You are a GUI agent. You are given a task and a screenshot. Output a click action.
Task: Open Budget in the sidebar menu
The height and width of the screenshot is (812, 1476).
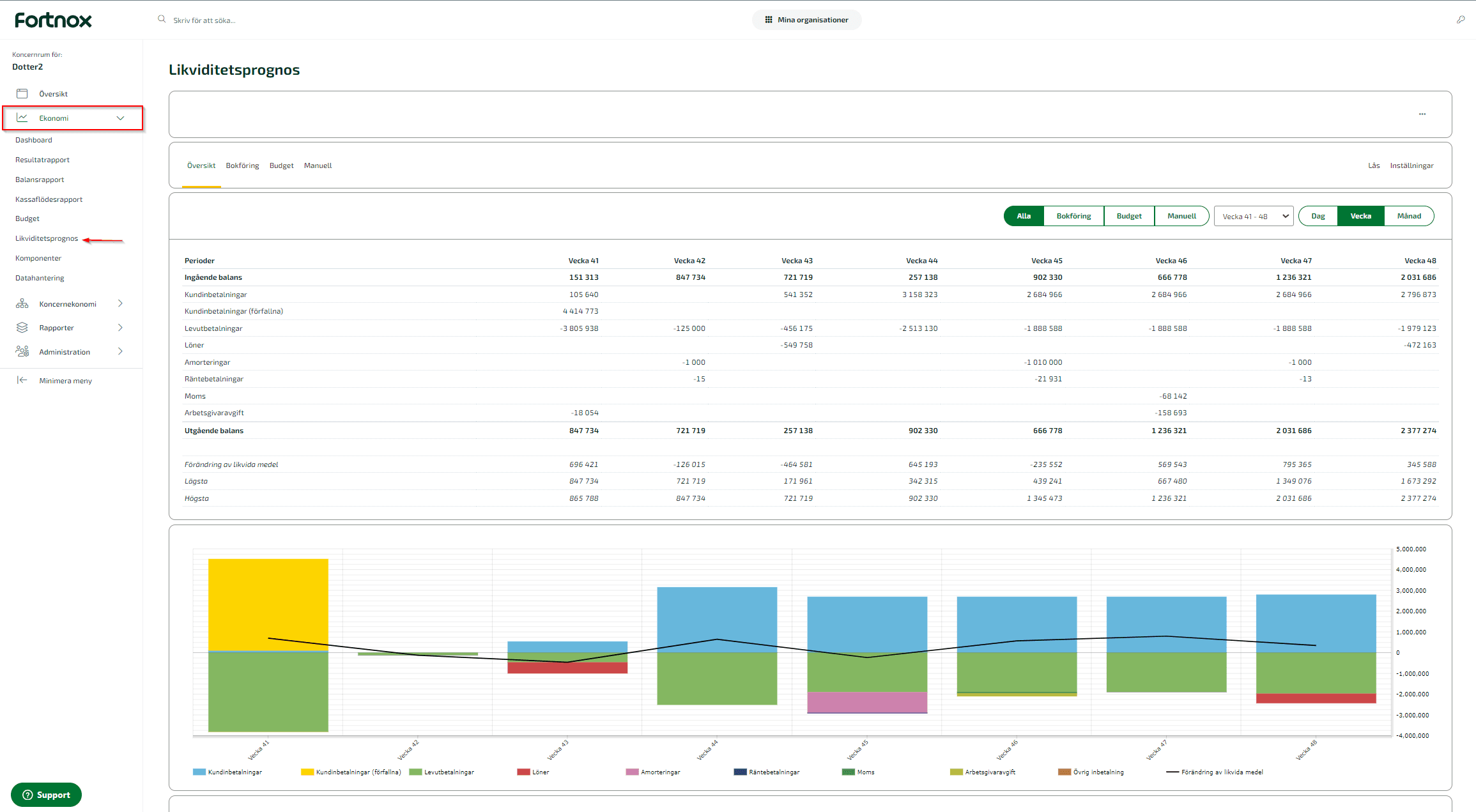(x=27, y=218)
